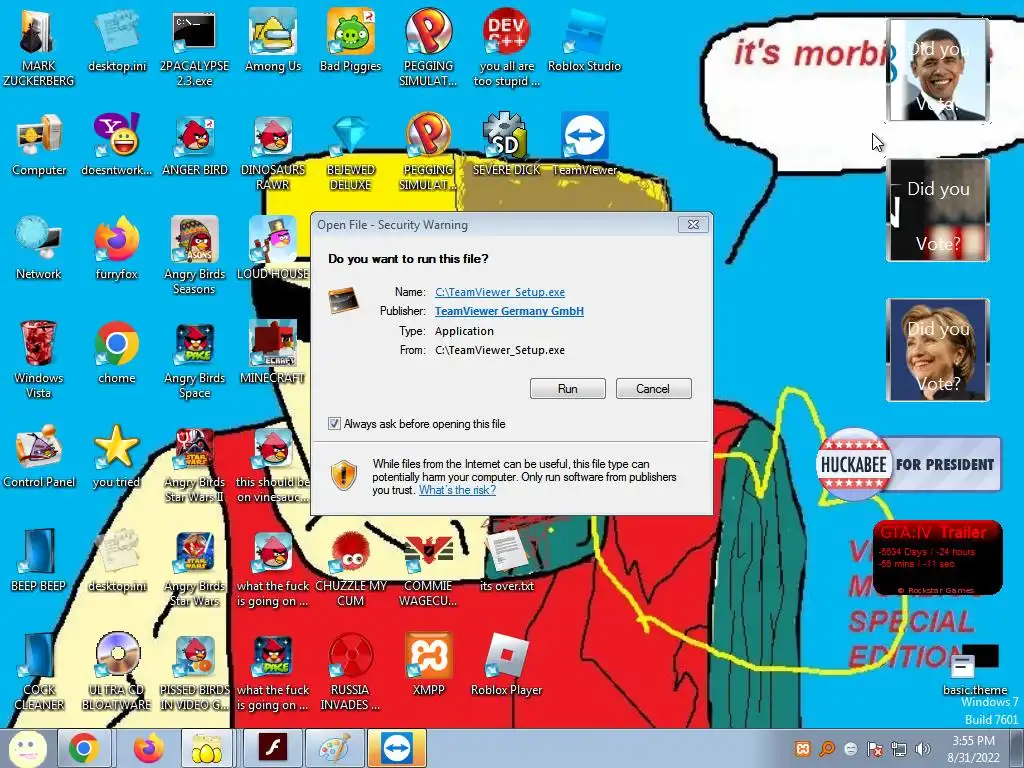The image size is (1024, 768).
Task: Open Chrome from the taskbar
Action: click(84, 748)
